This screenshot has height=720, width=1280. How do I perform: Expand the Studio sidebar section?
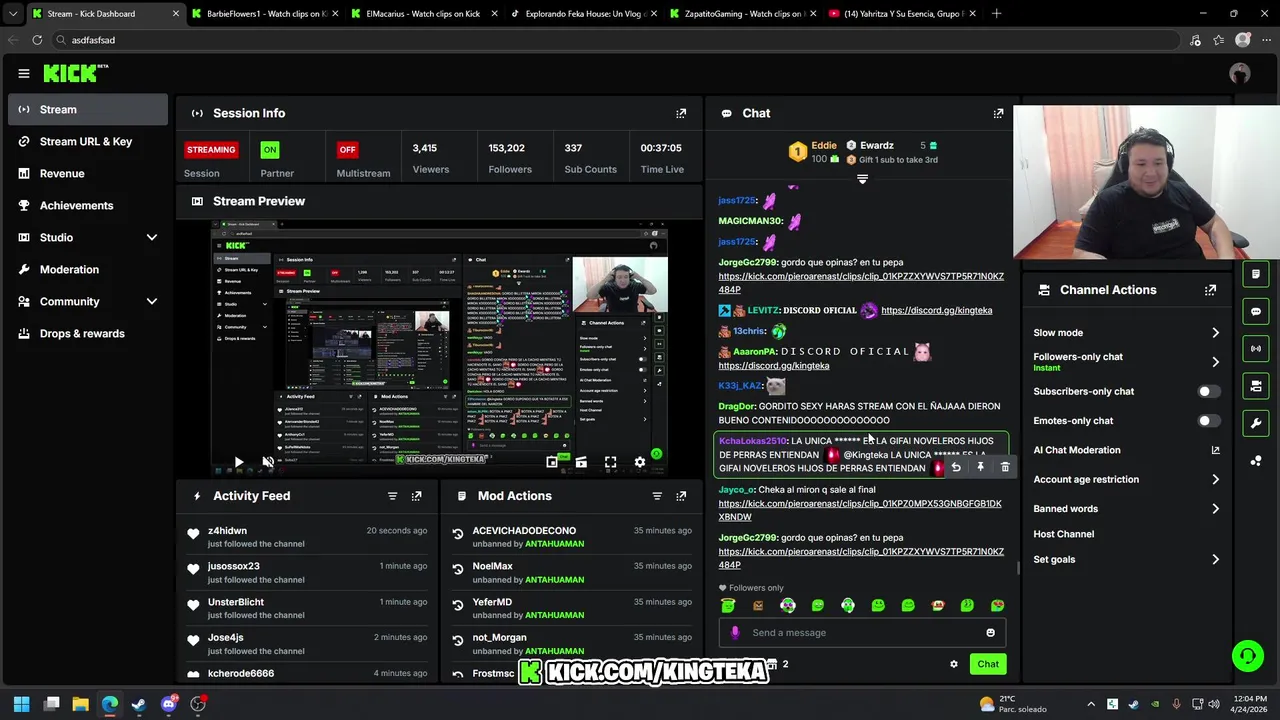click(x=152, y=237)
